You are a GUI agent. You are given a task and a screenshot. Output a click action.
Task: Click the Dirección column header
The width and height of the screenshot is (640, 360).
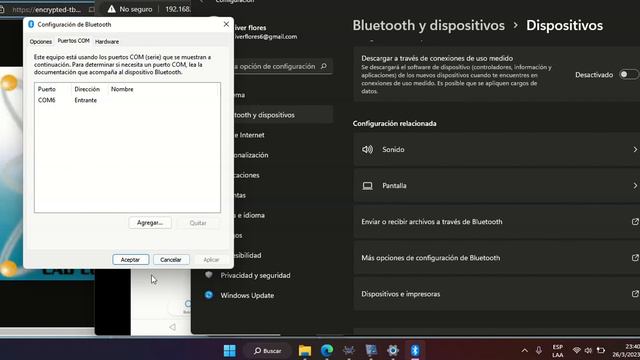click(x=87, y=89)
